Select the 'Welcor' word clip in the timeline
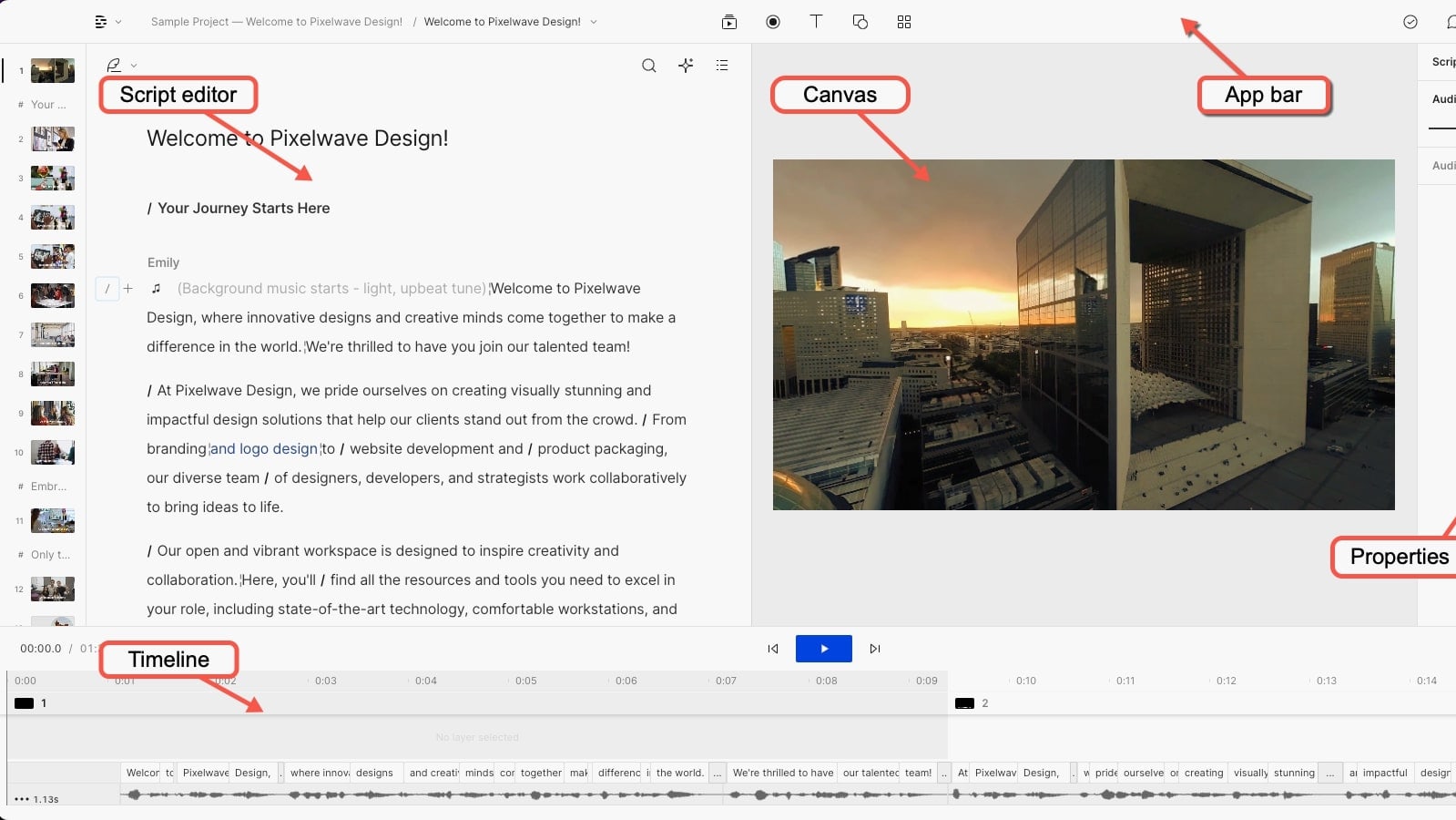The image size is (1456, 820). click(x=141, y=773)
